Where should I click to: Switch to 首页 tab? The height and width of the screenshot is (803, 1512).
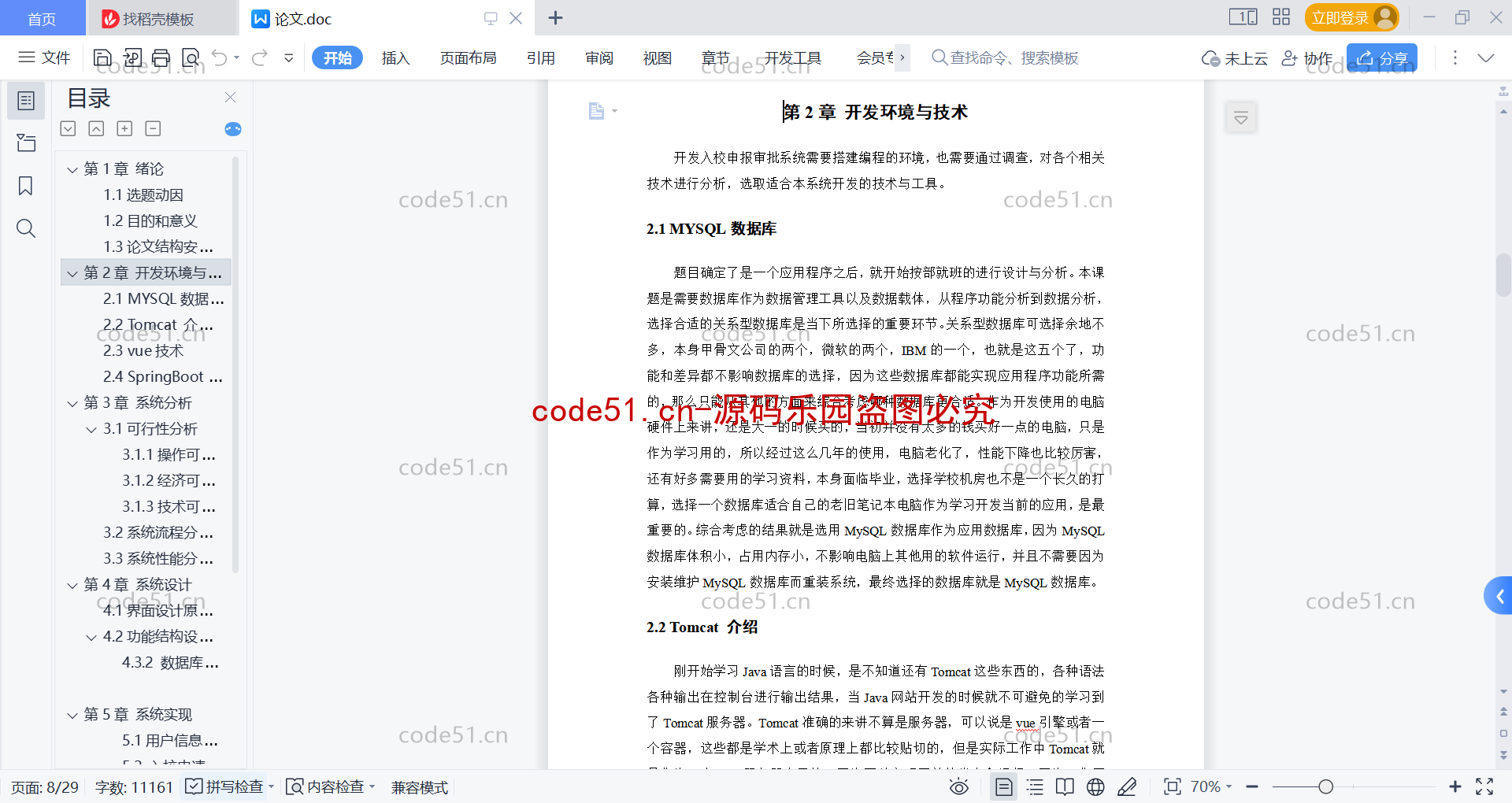point(42,19)
